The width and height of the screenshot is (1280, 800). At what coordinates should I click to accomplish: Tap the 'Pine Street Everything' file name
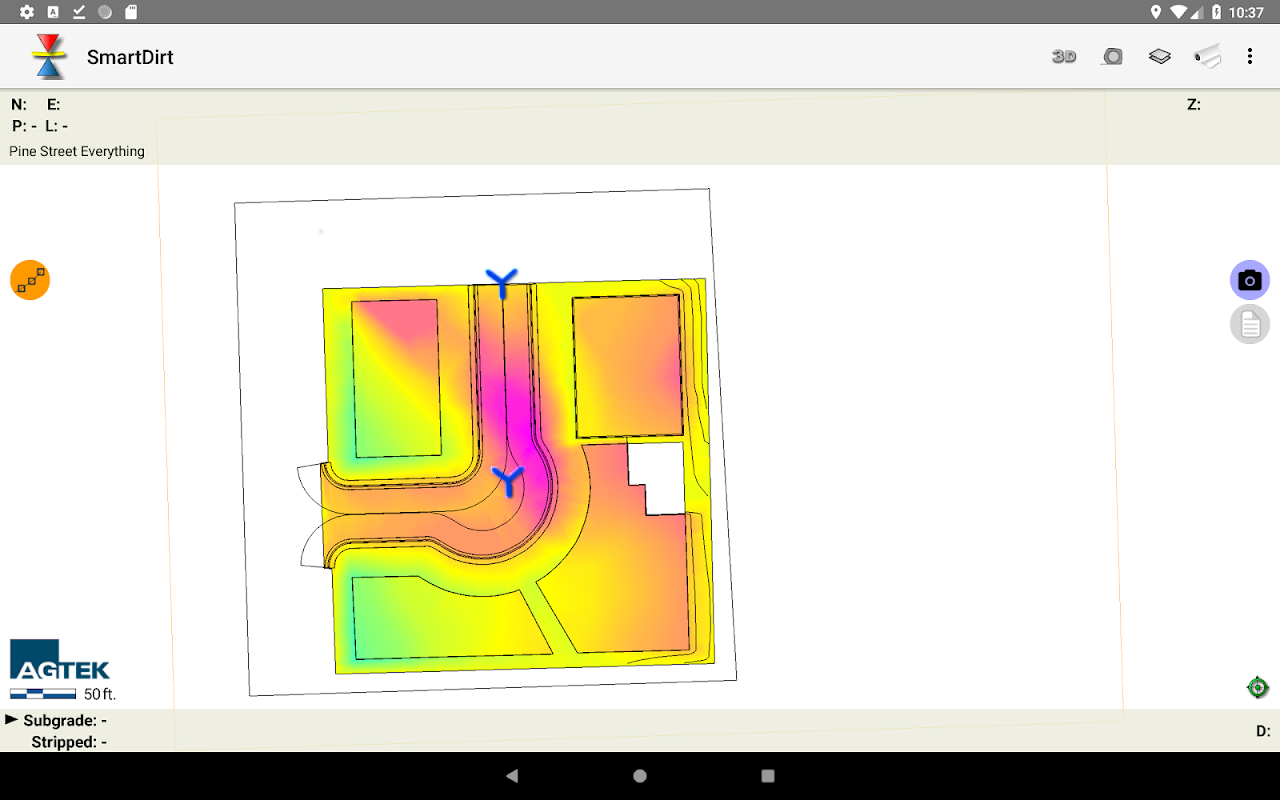pyautogui.click(x=77, y=151)
